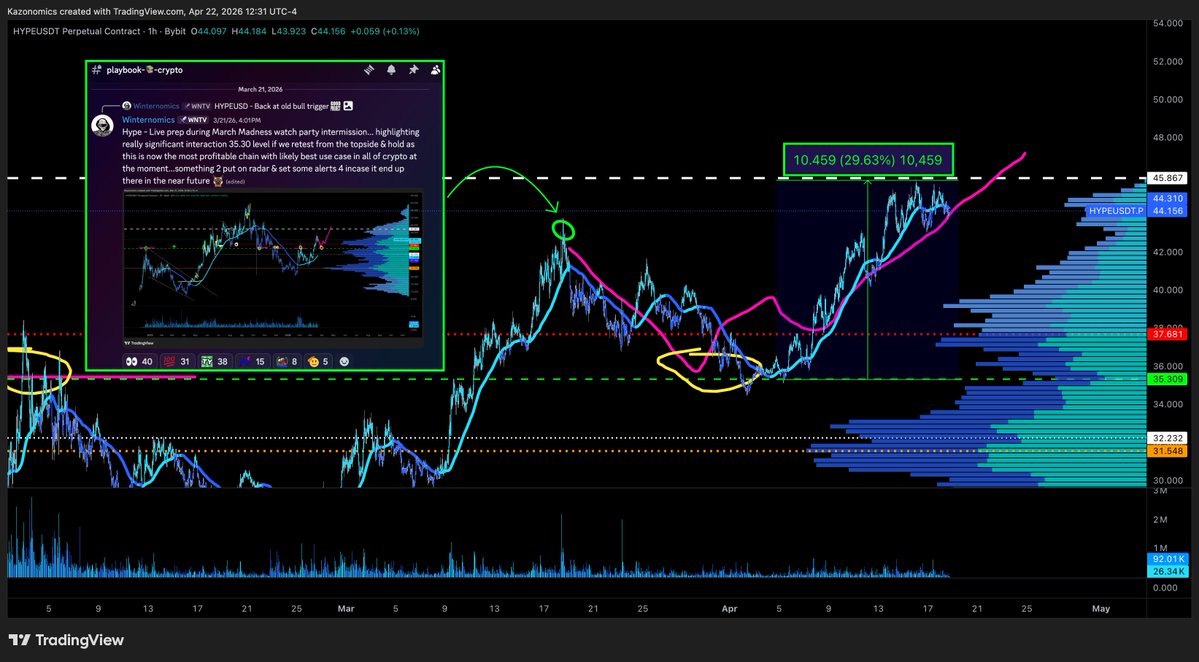Screen dimensions: 1199x662
Task: Click the image attachment icon in reply preview
Action: [348, 105]
